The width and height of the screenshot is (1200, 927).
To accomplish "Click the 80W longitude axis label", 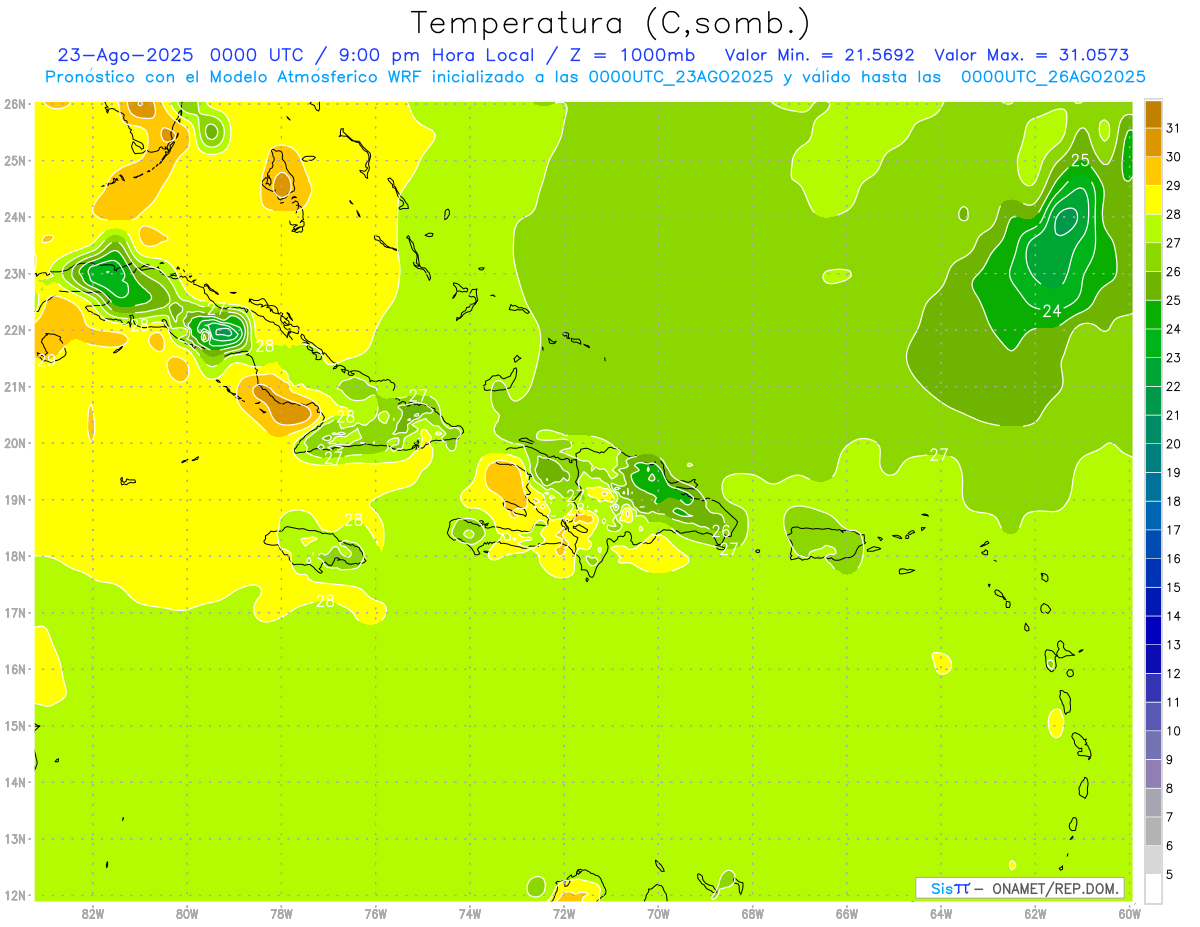I will (187, 912).
